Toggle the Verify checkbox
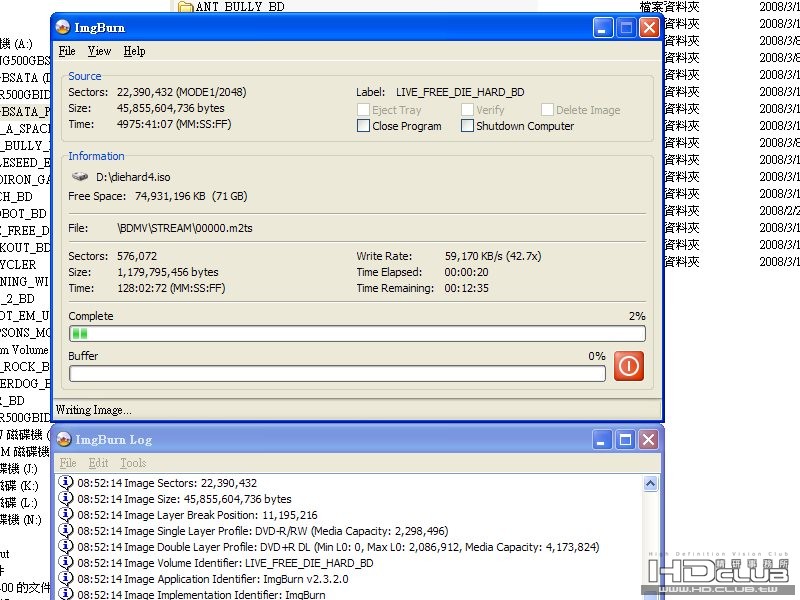Screen dimensions: 800x600 pos(467,110)
